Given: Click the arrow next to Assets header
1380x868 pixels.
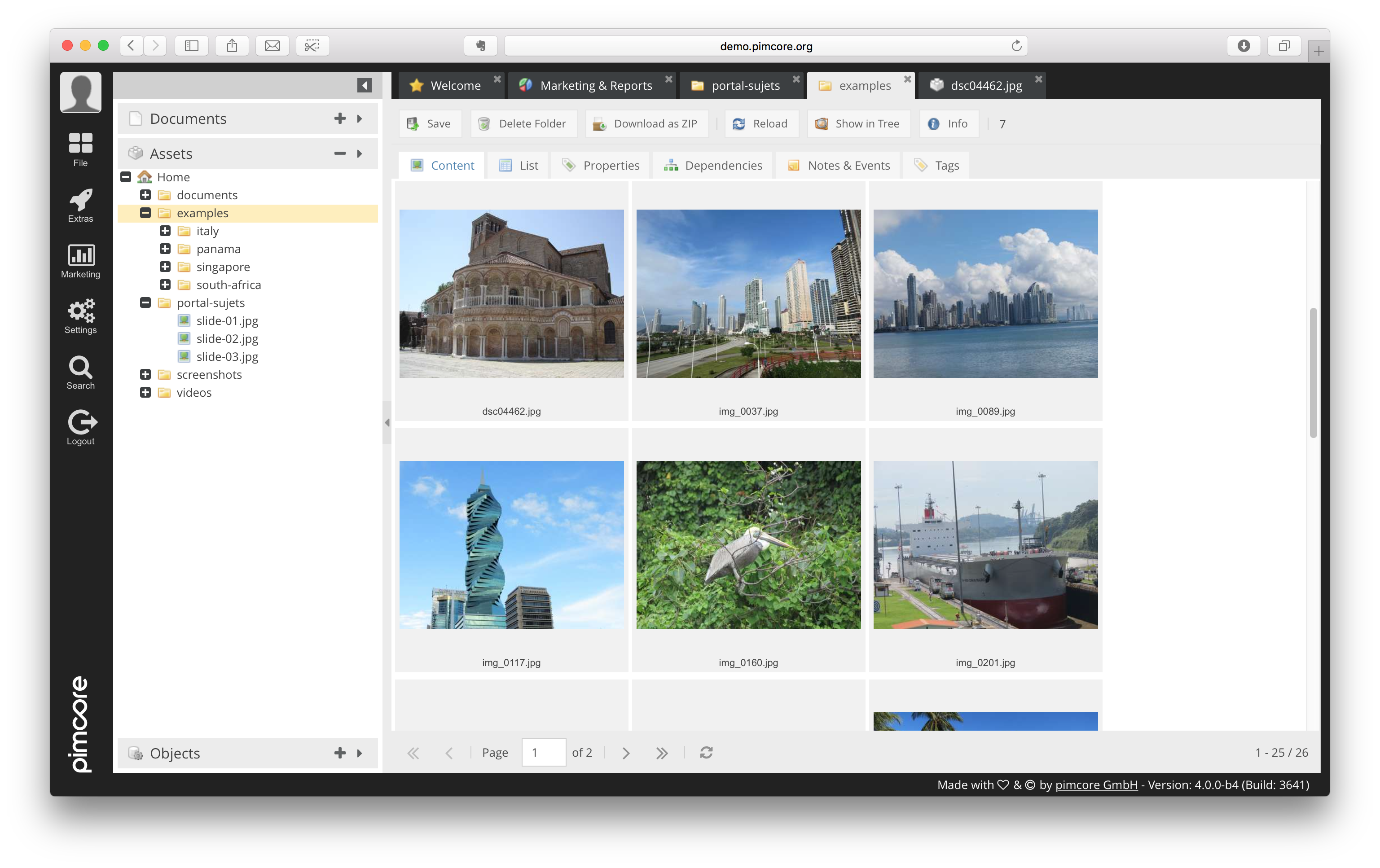Looking at the screenshot, I should pyautogui.click(x=360, y=153).
